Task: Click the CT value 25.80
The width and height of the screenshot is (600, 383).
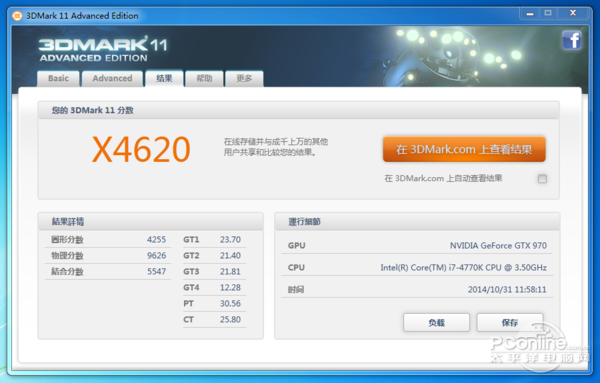Action: 230,319
